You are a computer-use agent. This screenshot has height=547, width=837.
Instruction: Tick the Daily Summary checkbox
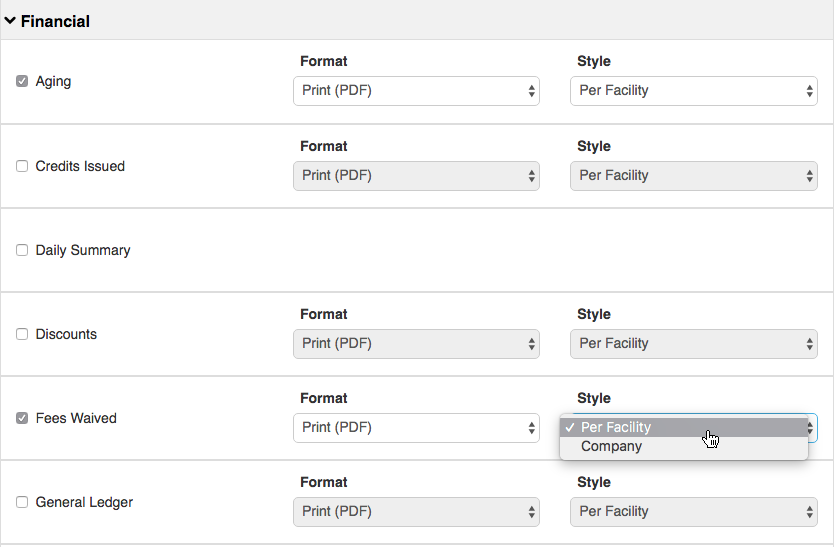22,250
